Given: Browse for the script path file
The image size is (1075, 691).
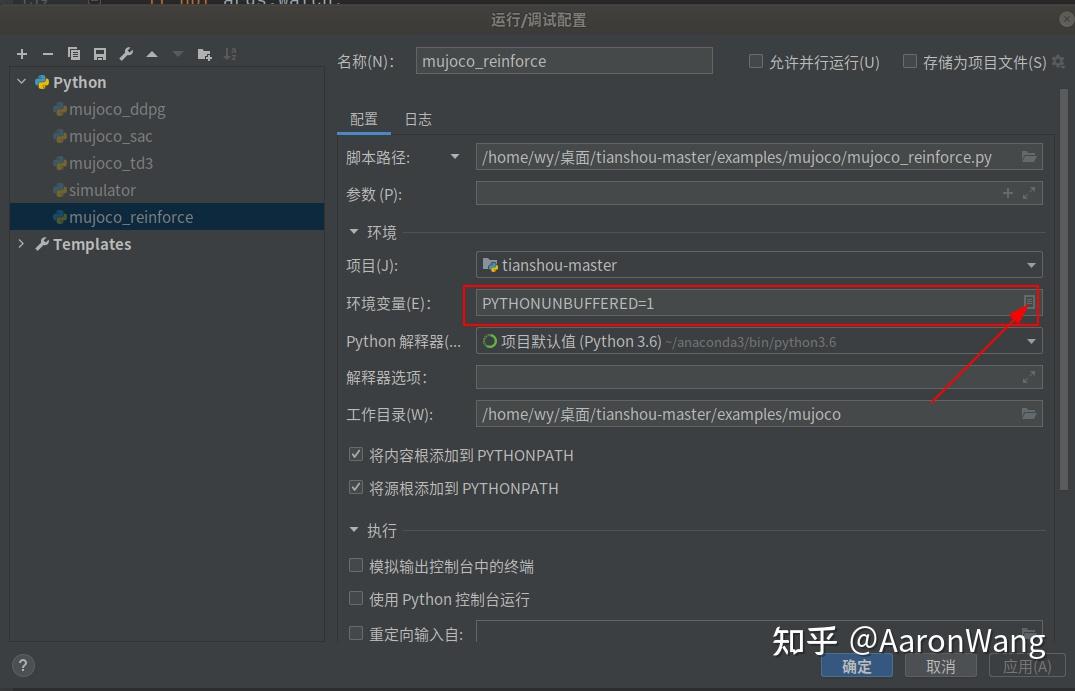Looking at the screenshot, I should [x=1030, y=156].
